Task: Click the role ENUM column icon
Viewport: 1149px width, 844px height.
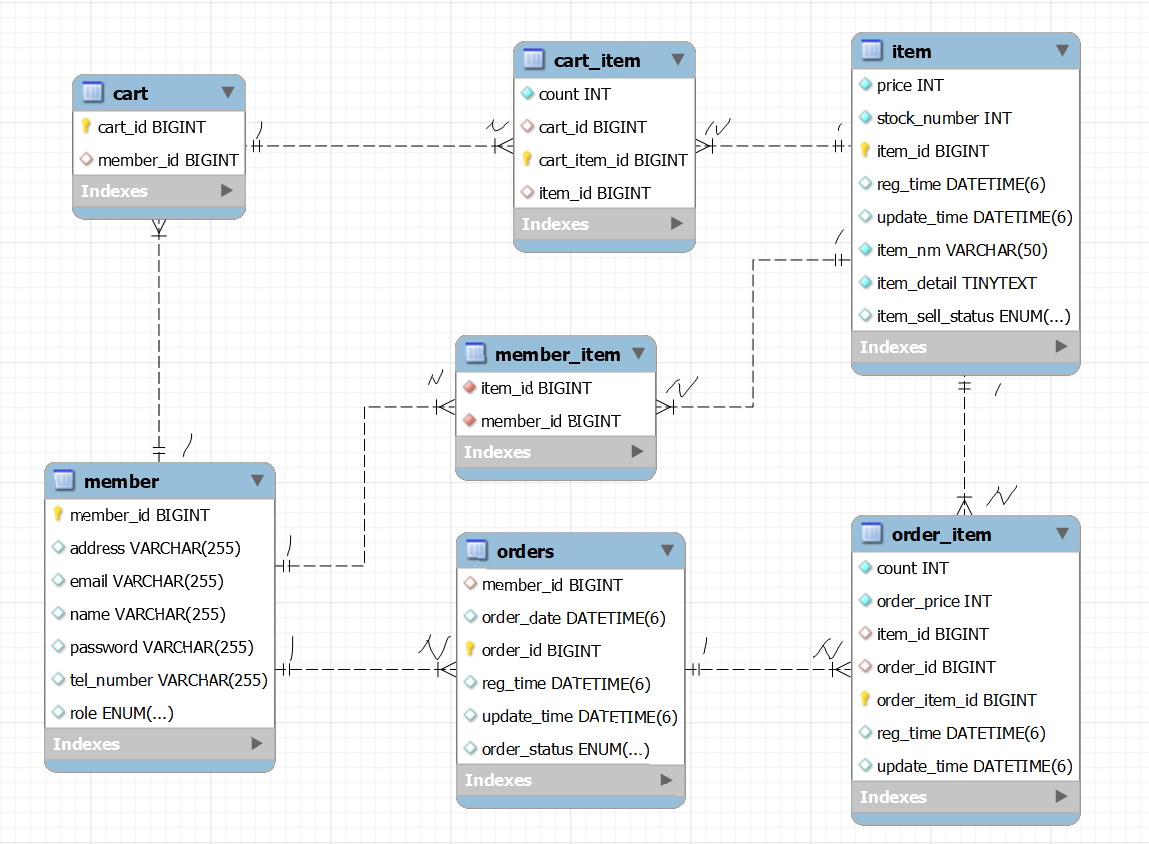Action: coord(59,712)
